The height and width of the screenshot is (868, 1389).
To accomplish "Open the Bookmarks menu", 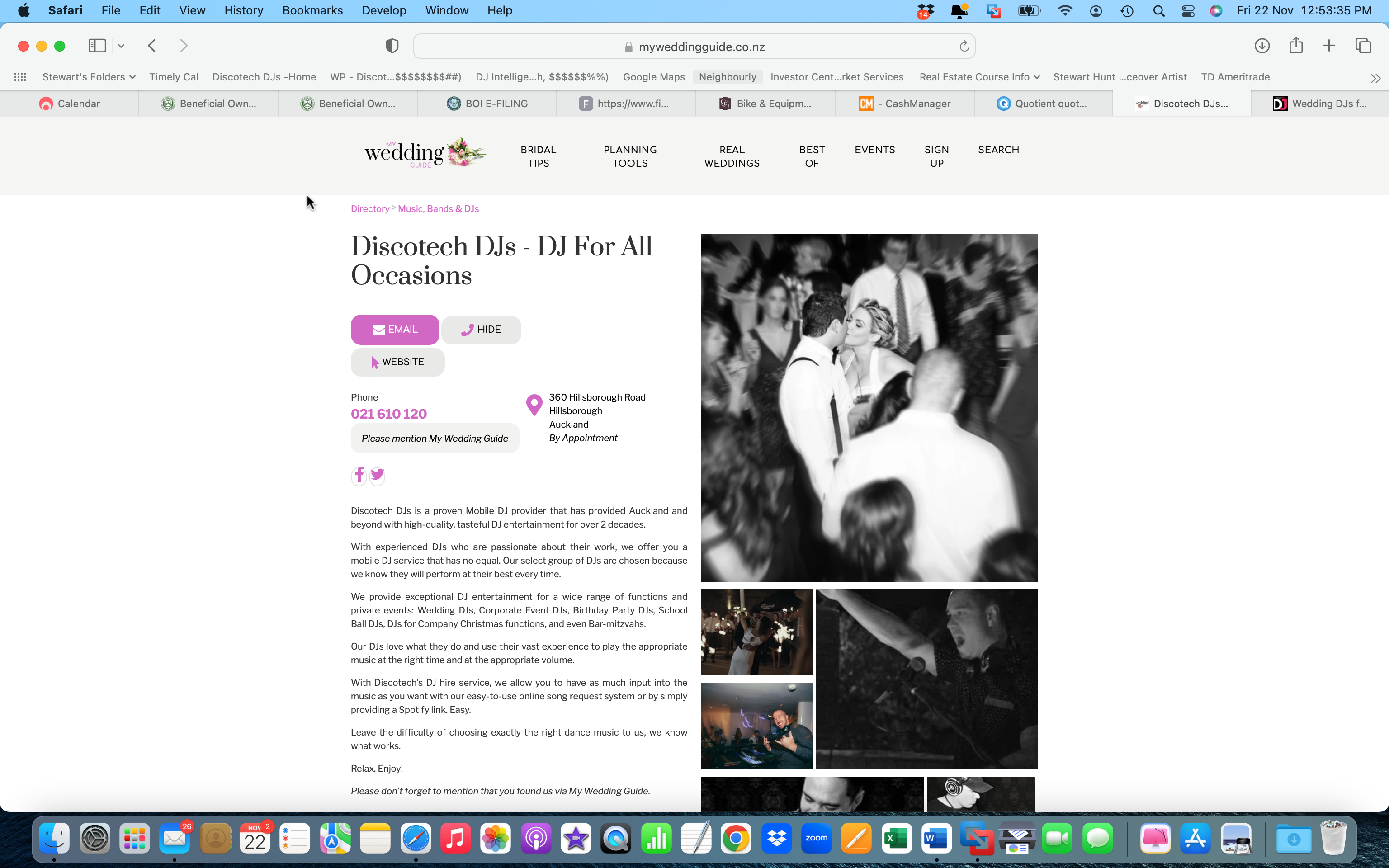I will click(312, 10).
